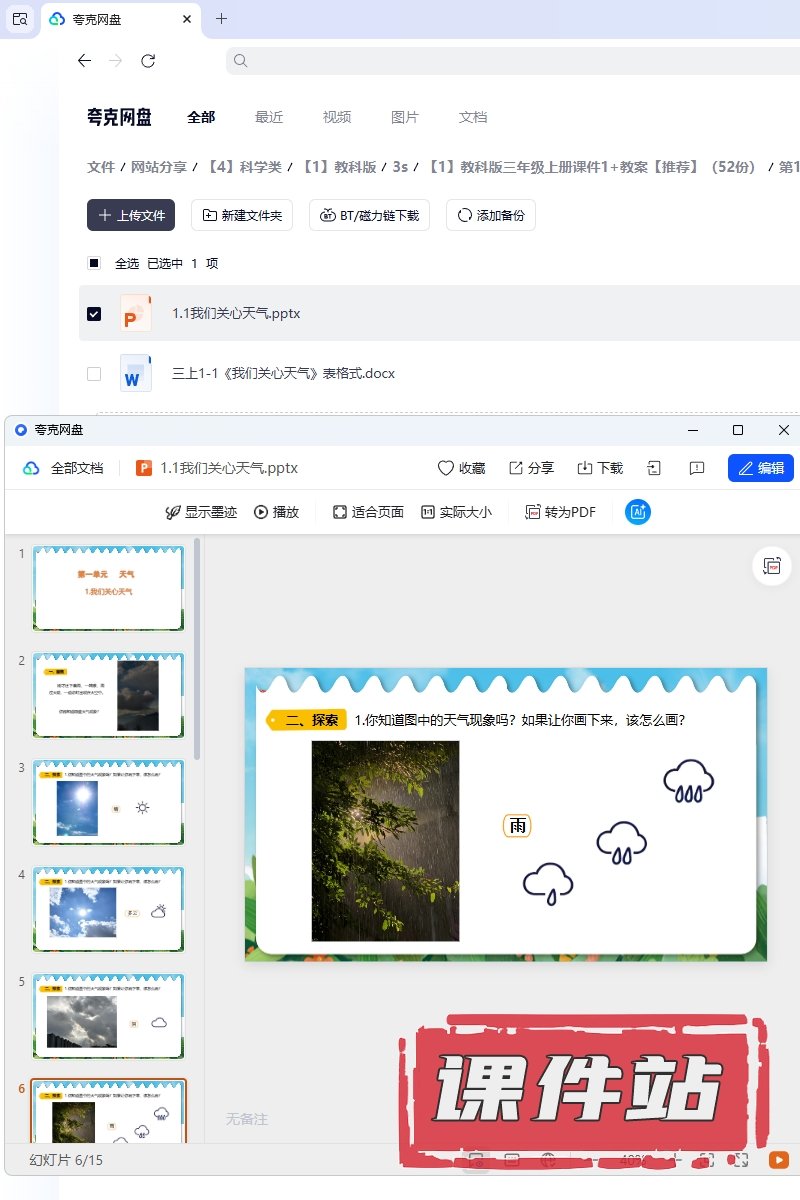Open 网站分享 in the breadcrumb path

(x=159, y=167)
